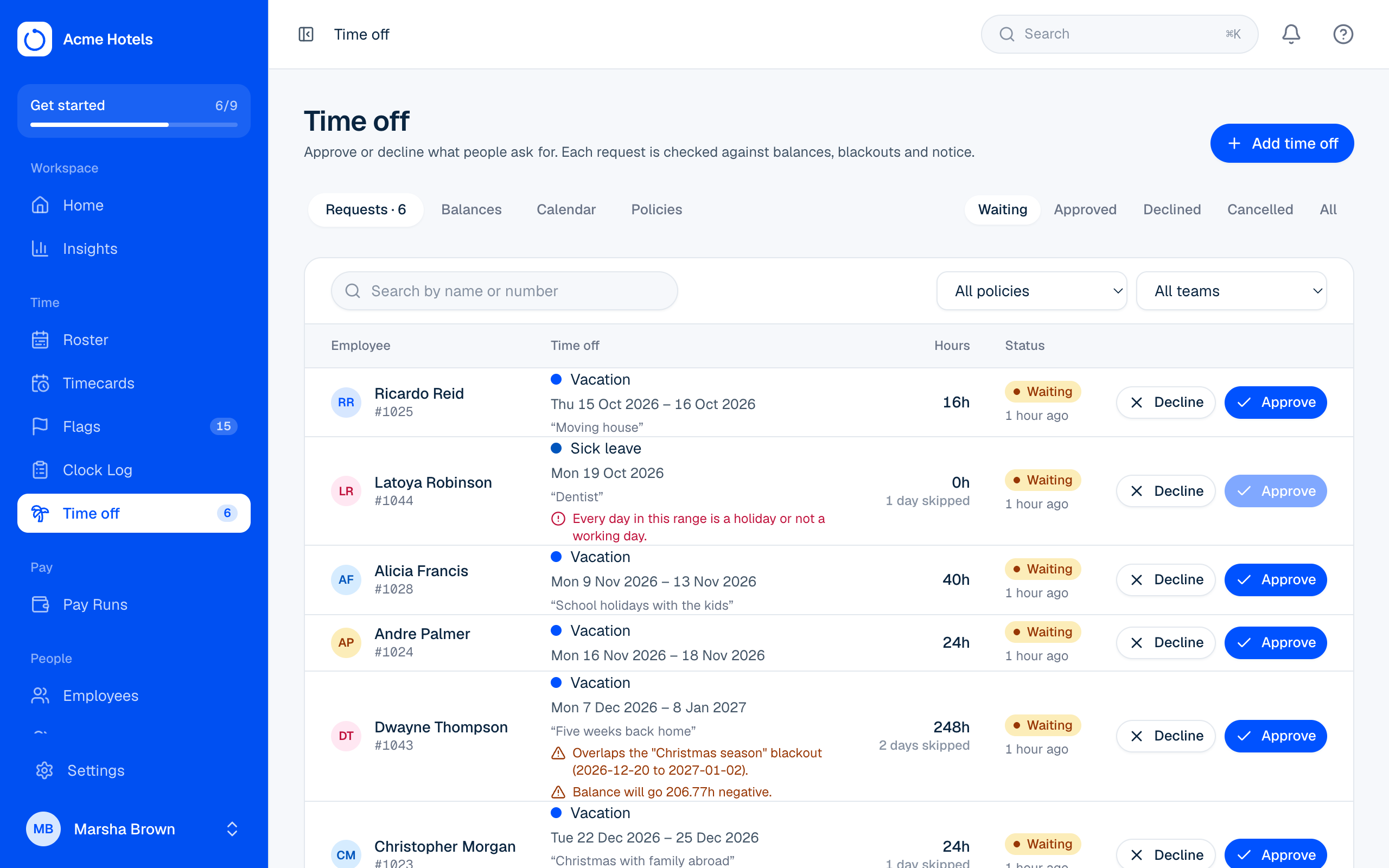Viewport: 1389px width, 868px height.
Task: Click the Acme Hotels logo
Action: point(34,39)
